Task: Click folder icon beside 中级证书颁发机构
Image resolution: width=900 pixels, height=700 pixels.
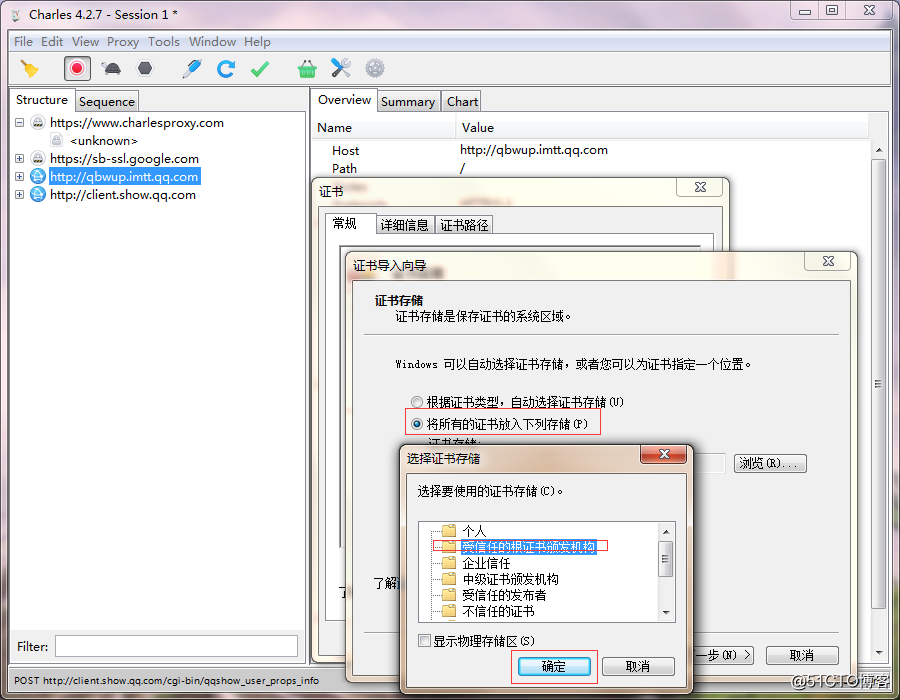Action: pyautogui.click(x=449, y=579)
